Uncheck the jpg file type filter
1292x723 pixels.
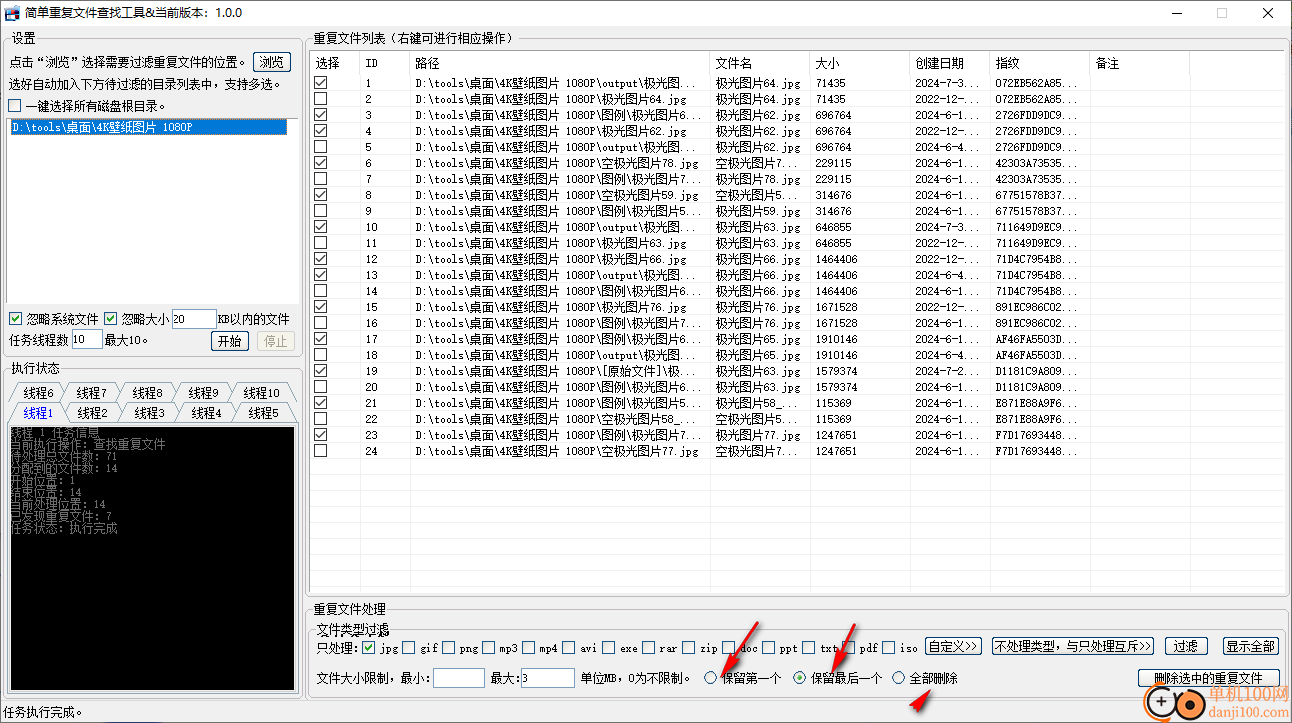pos(369,647)
